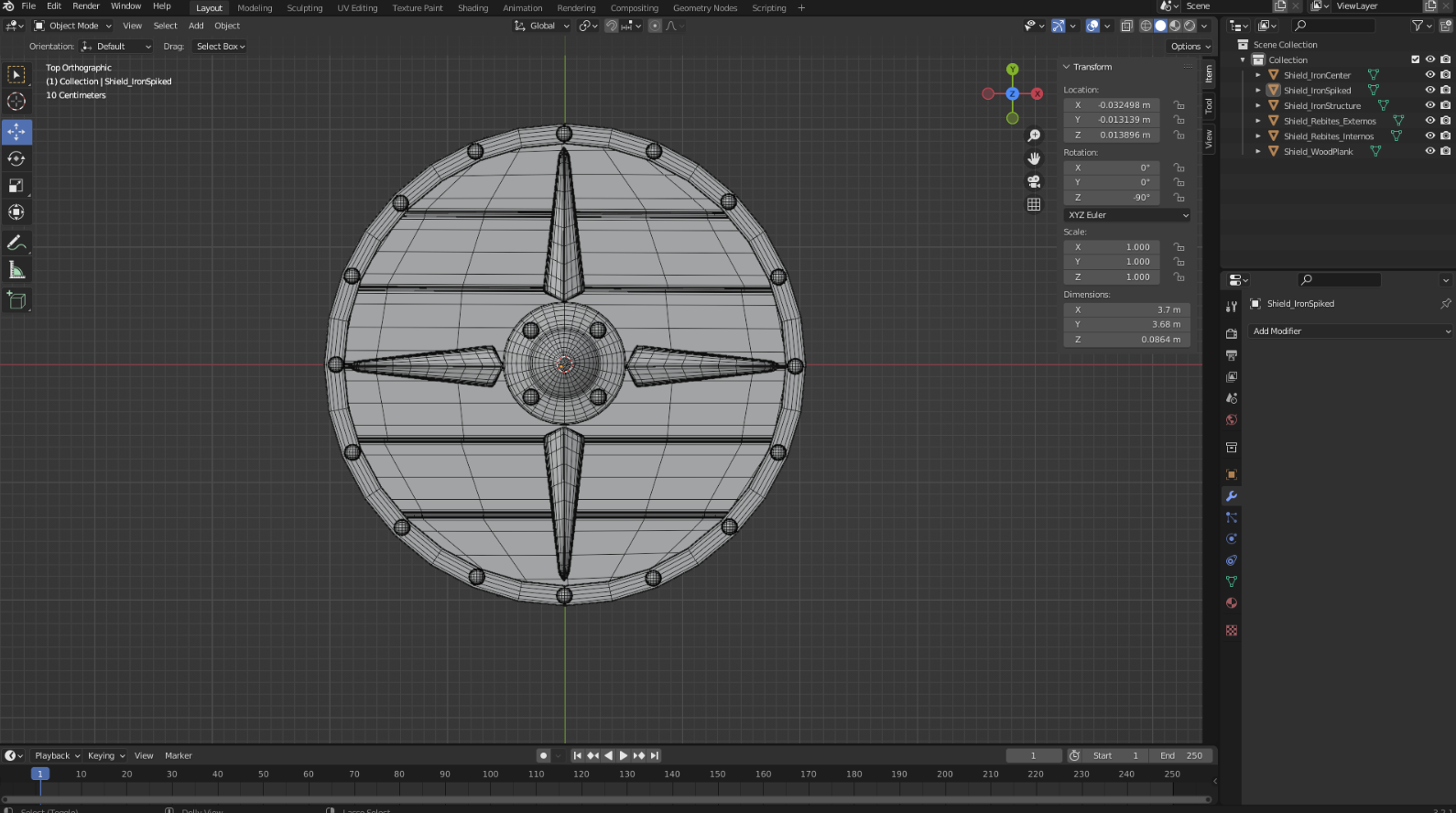Expand Shield_IronCenter in outliner
Screen dimensions: 1456x813
[x=1258, y=75]
